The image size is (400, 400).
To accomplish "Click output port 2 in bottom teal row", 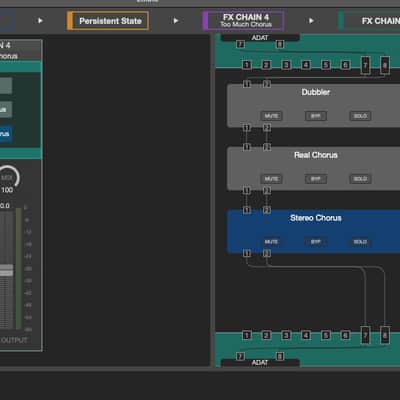I will tap(266, 335).
